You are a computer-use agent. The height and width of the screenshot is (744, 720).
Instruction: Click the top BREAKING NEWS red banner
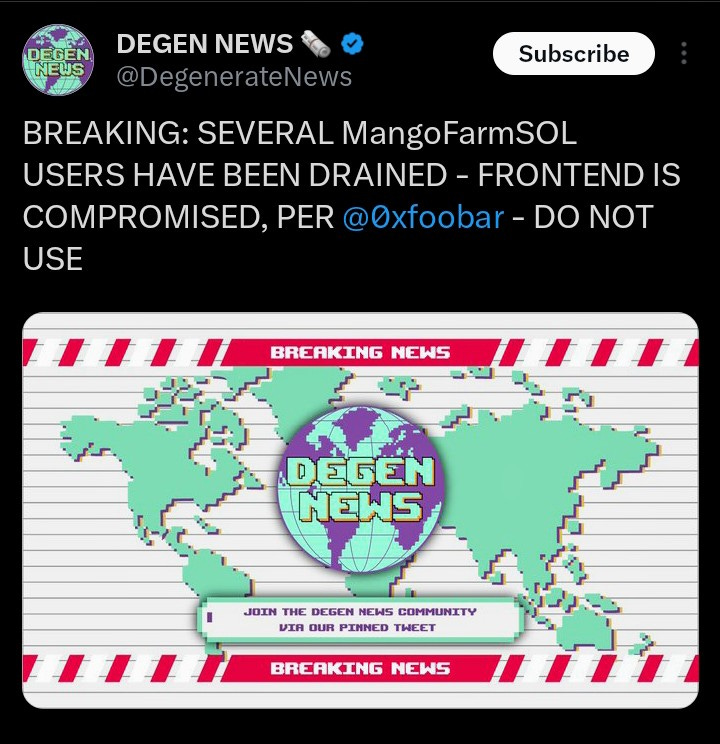tap(360, 352)
